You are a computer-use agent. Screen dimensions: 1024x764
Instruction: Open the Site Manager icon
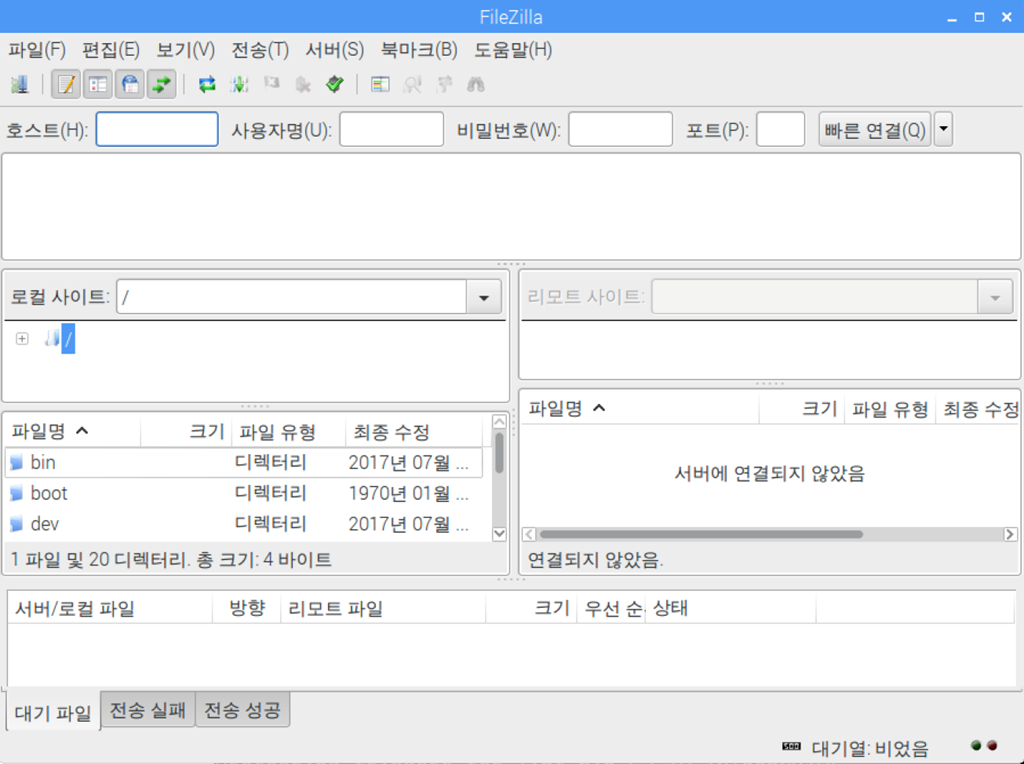click(x=20, y=84)
